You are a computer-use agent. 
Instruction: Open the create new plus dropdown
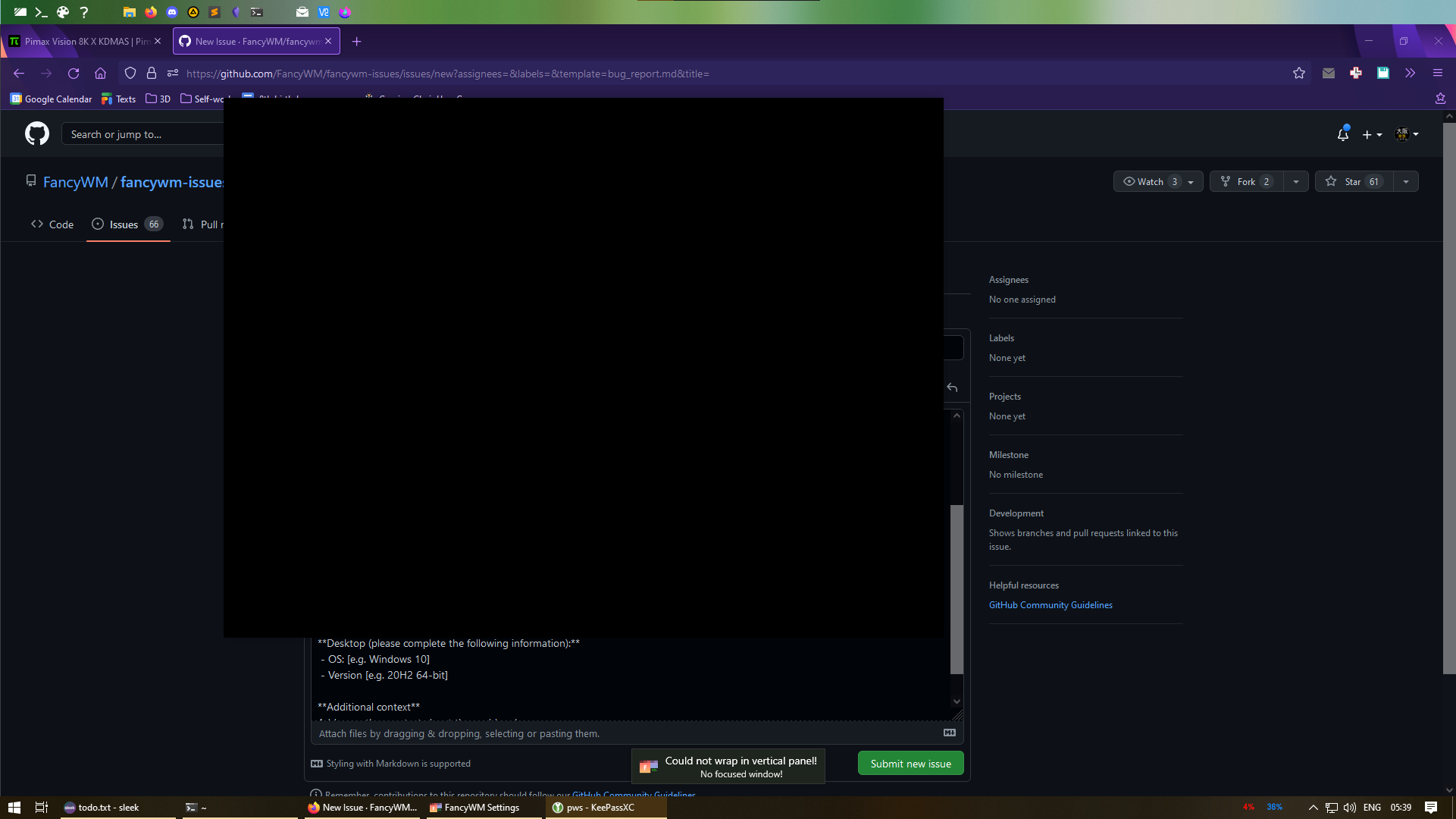(x=1373, y=133)
